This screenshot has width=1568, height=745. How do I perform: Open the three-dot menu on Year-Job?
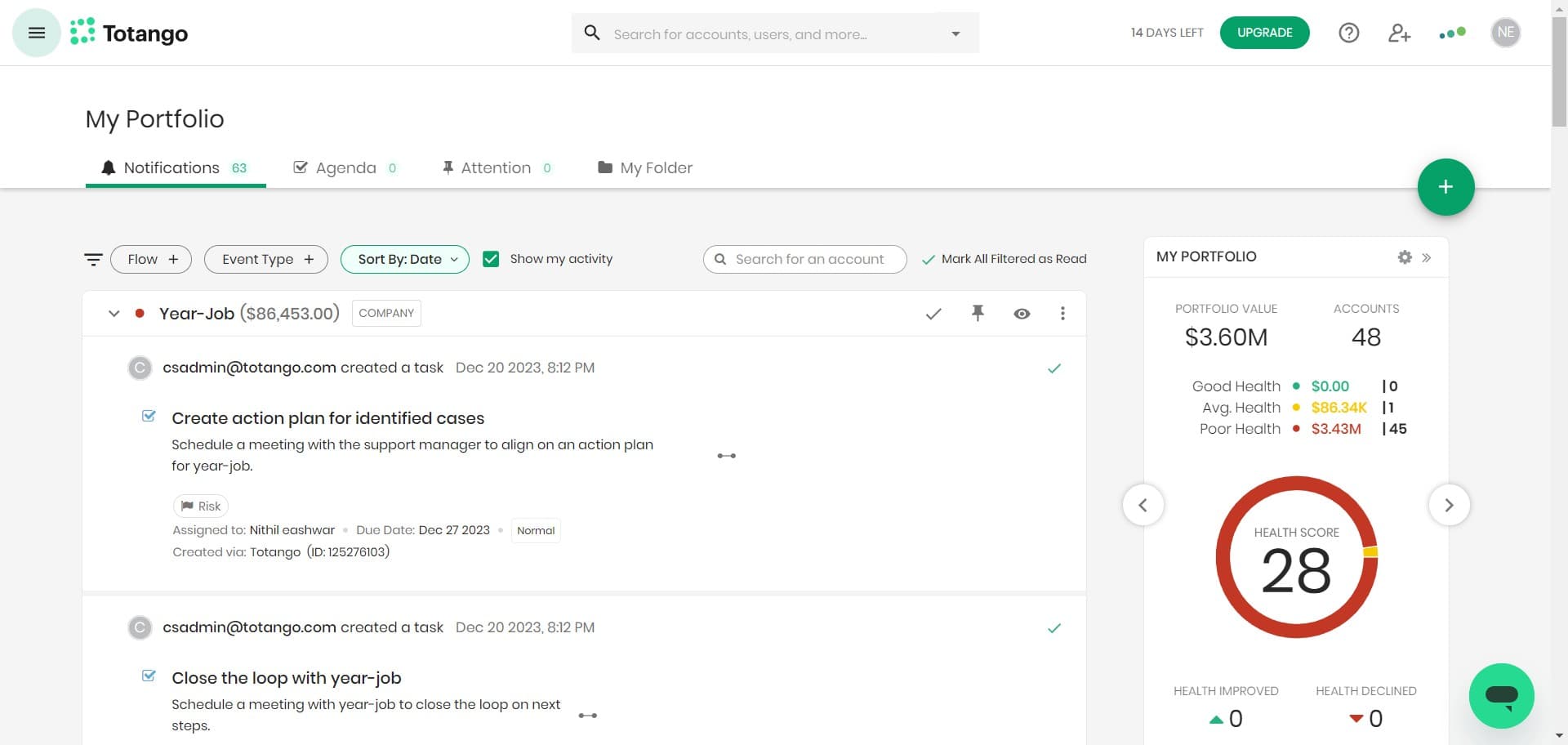[1062, 313]
